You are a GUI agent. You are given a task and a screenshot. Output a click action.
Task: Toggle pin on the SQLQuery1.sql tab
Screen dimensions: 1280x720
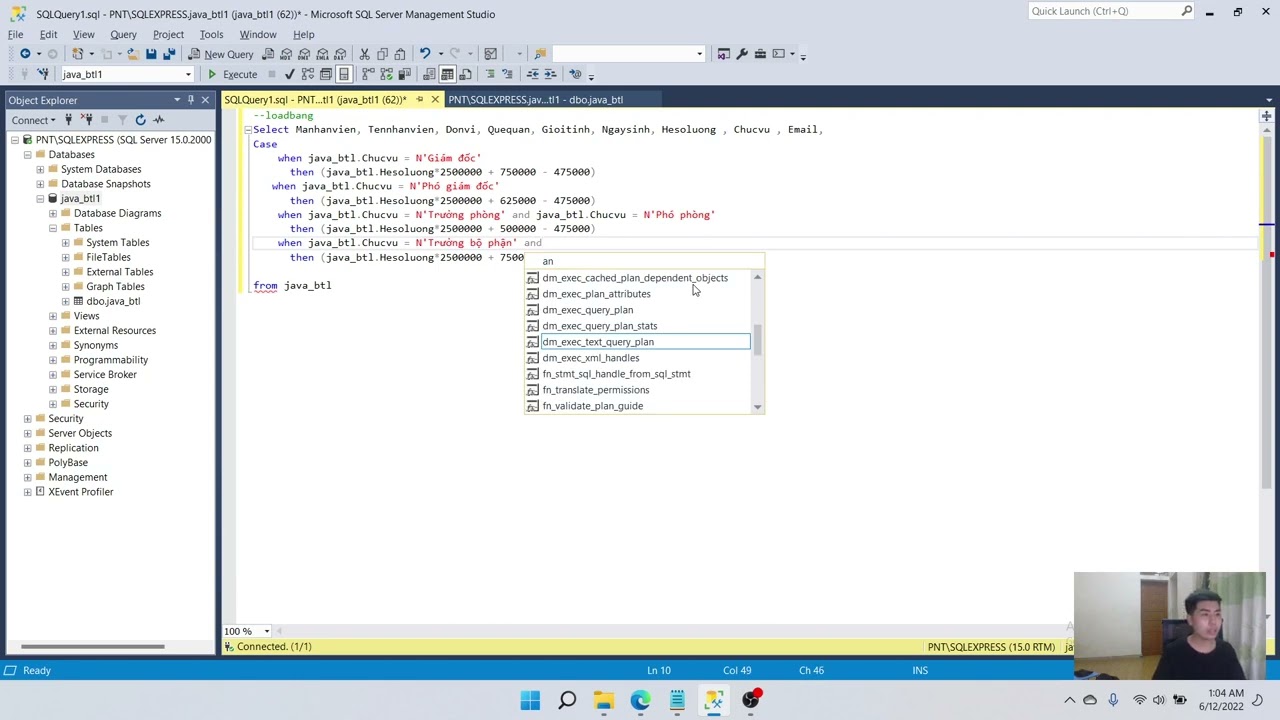click(420, 100)
